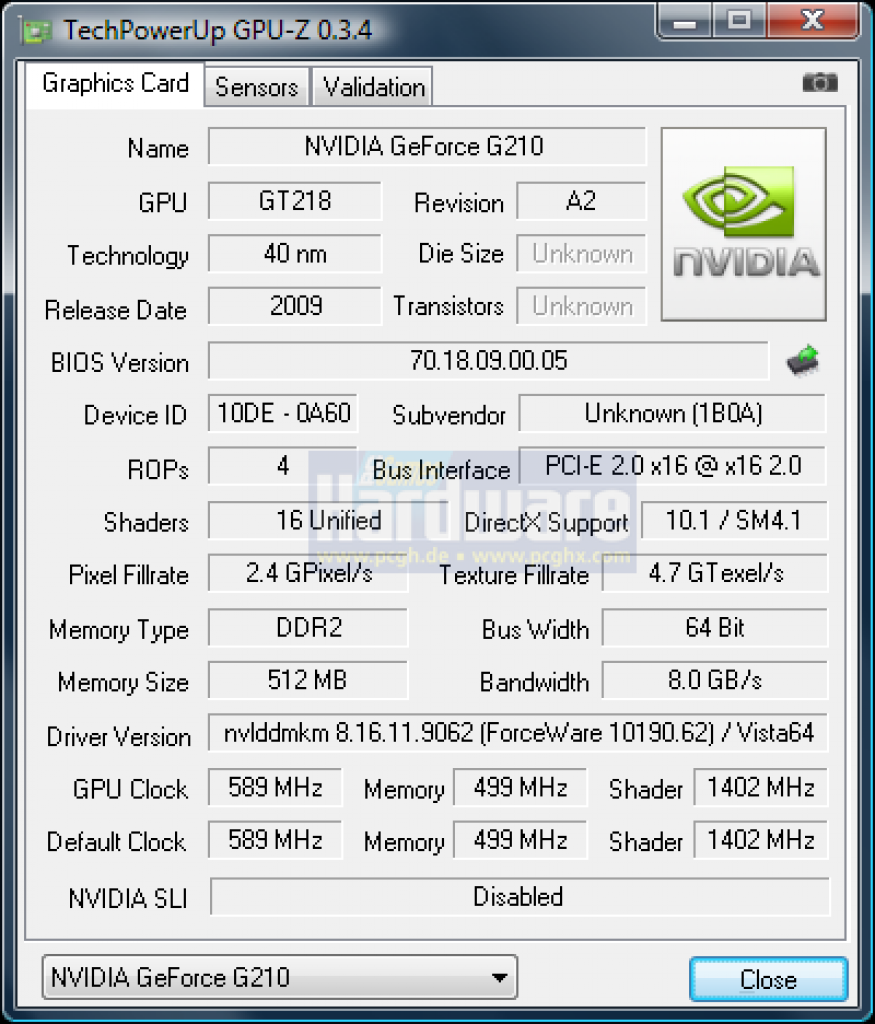Click the NVIDIA SLI label
The height and width of the screenshot is (1024, 875).
[128, 899]
